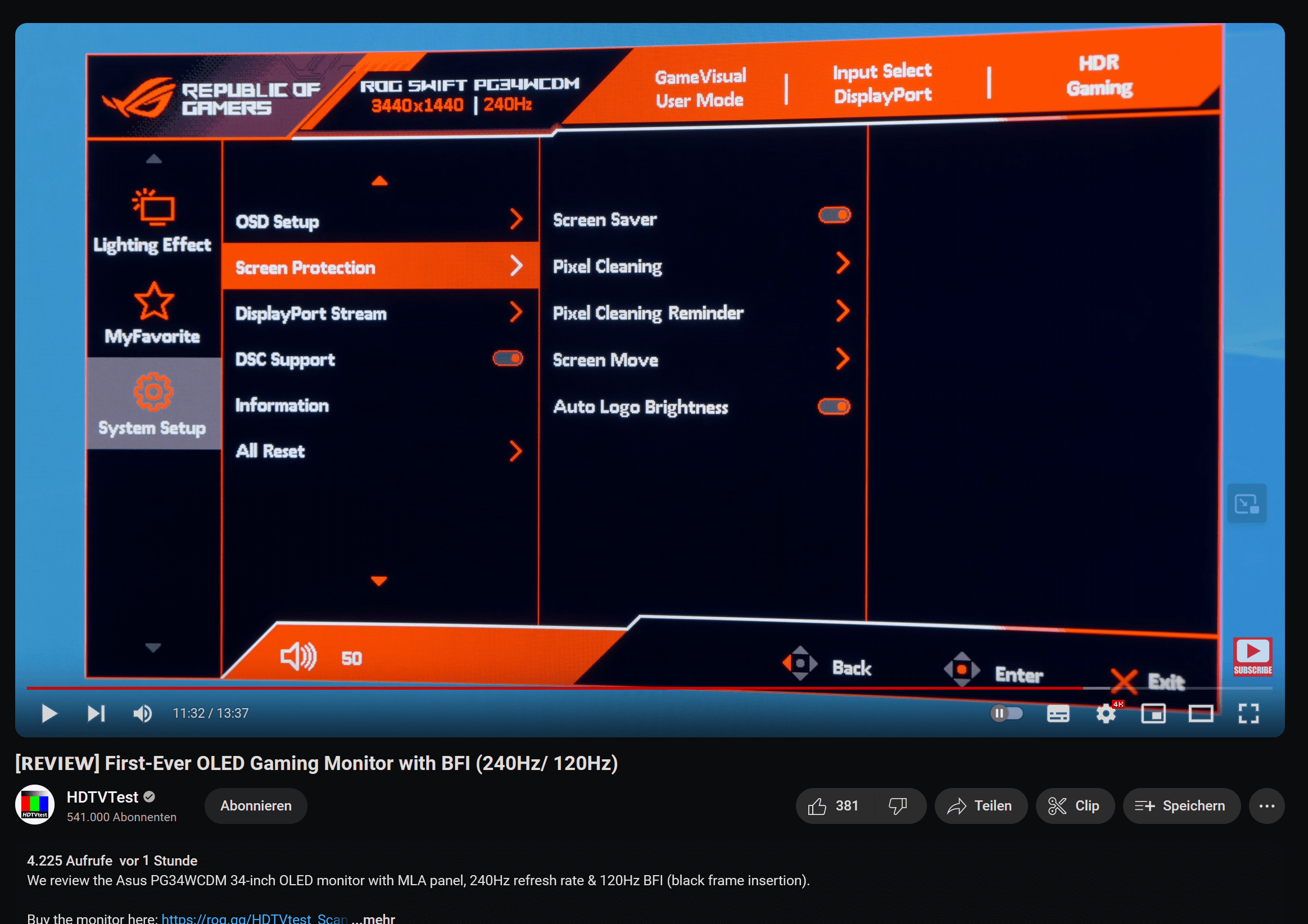Click the Subscribe watermark on video
The height and width of the screenshot is (924, 1308).
tap(1252, 657)
